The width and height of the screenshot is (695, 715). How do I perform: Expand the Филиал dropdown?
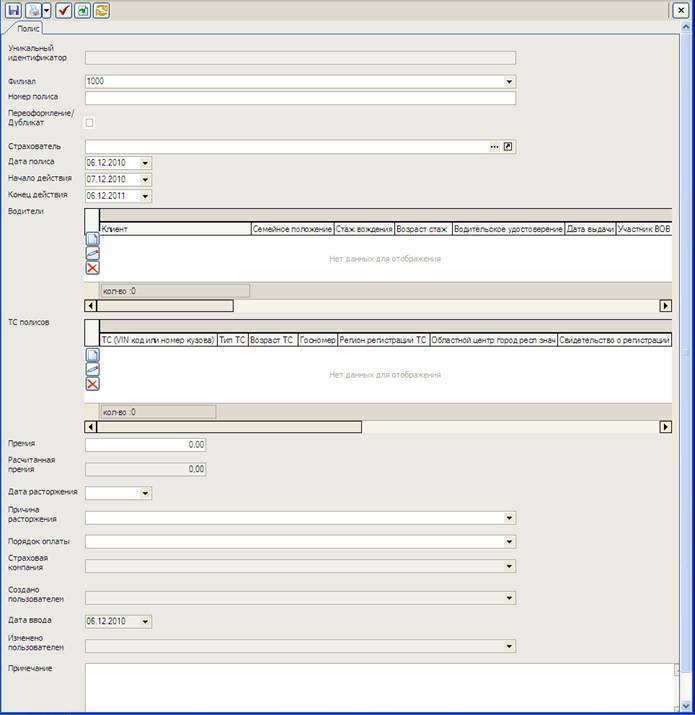pyautogui.click(x=509, y=82)
